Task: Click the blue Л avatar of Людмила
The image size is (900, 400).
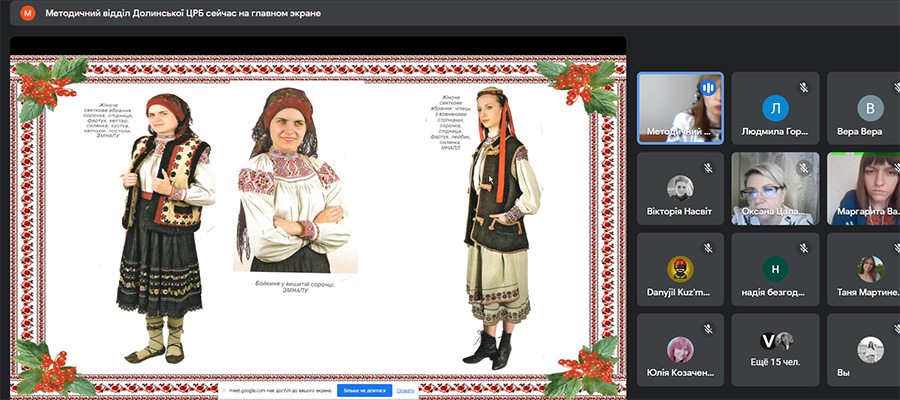Action: click(775, 108)
